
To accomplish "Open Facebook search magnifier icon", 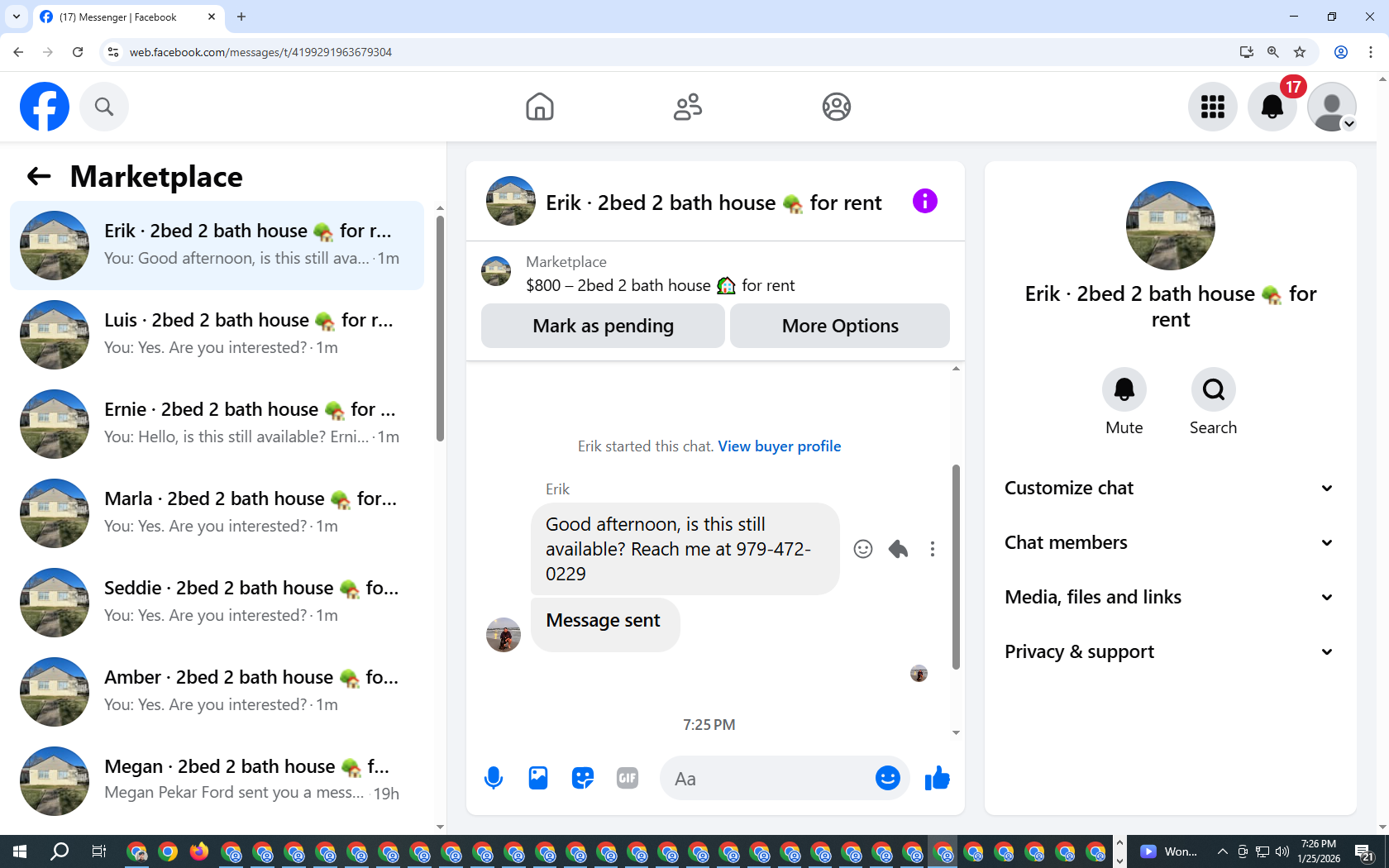I will tap(104, 107).
